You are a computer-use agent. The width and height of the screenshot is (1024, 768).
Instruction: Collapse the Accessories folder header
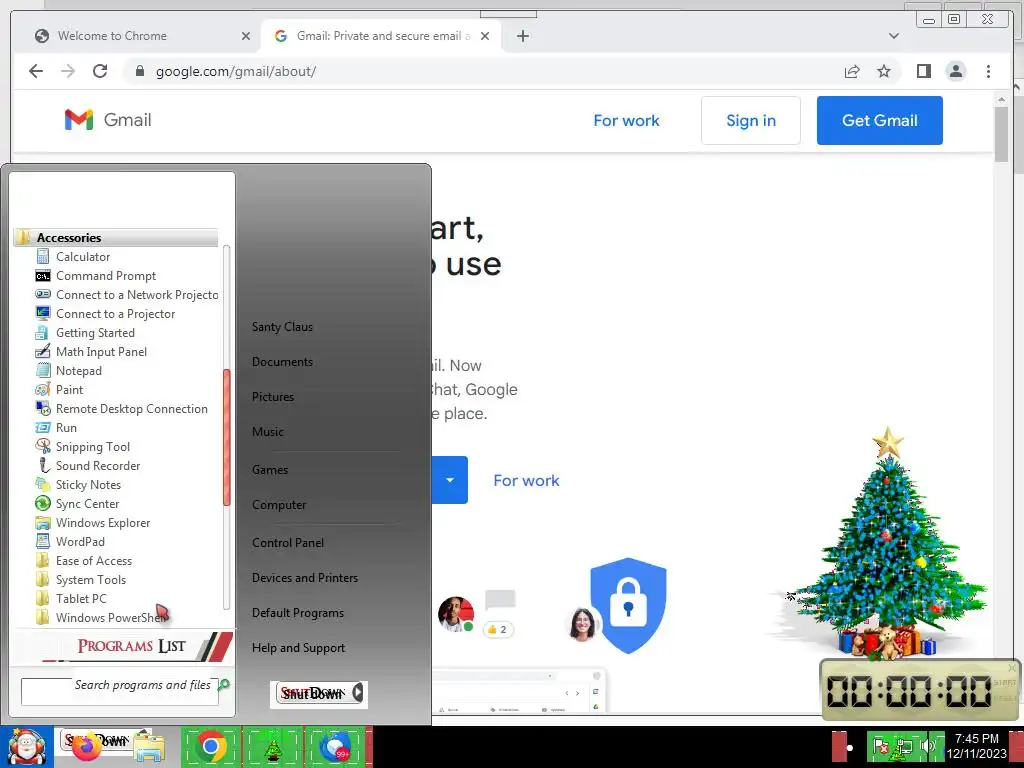(116, 238)
